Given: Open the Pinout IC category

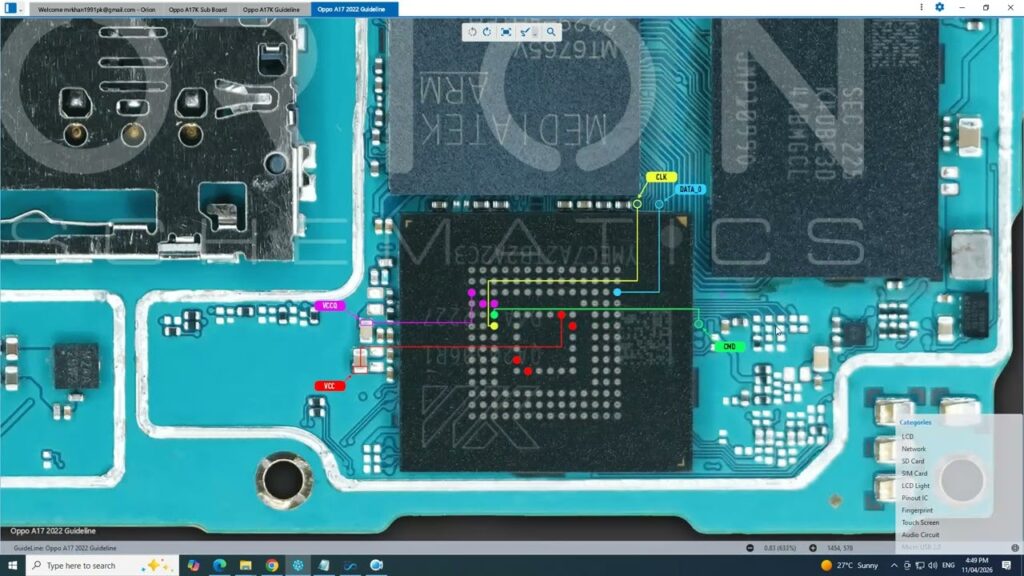Looking at the screenshot, I should point(915,497).
